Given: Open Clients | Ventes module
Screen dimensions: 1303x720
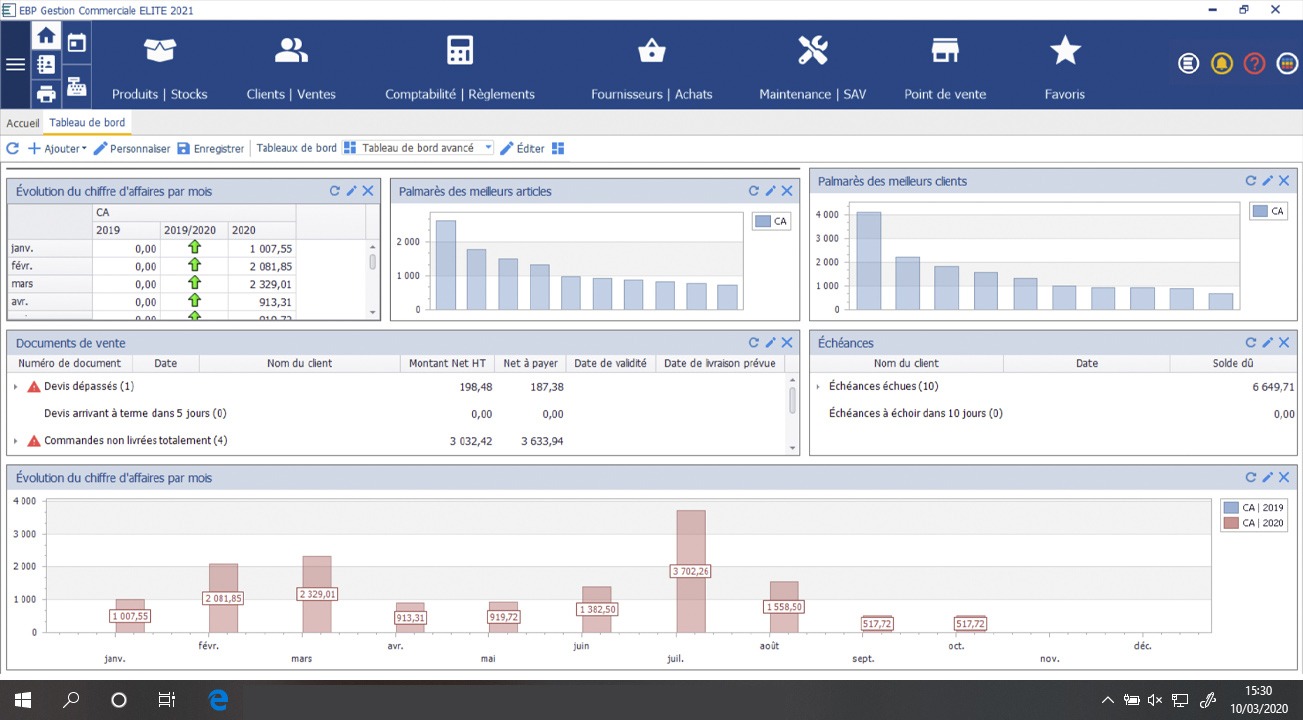Looking at the screenshot, I should (x=291, y=68).
